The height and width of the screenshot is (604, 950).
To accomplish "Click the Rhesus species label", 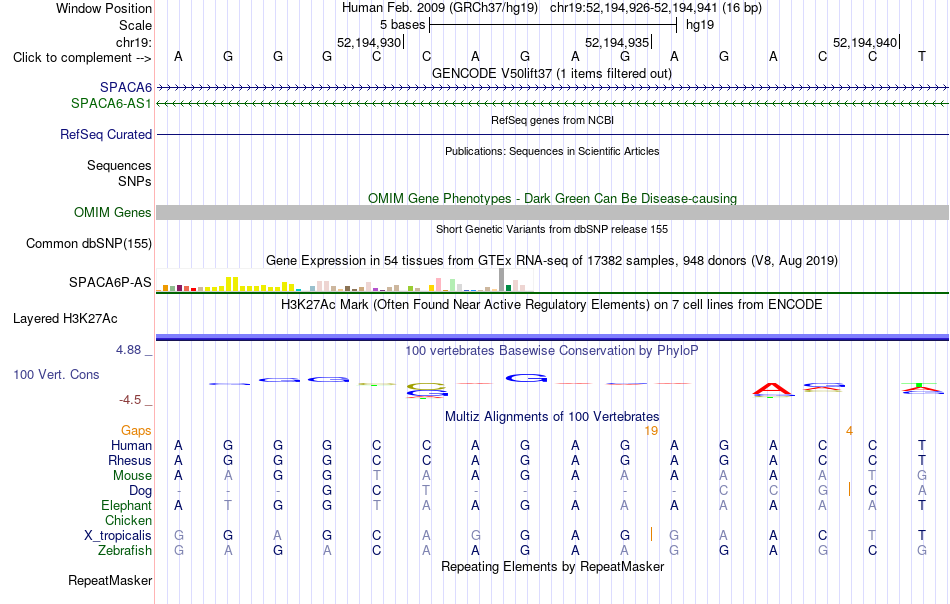I will point(130,460).
